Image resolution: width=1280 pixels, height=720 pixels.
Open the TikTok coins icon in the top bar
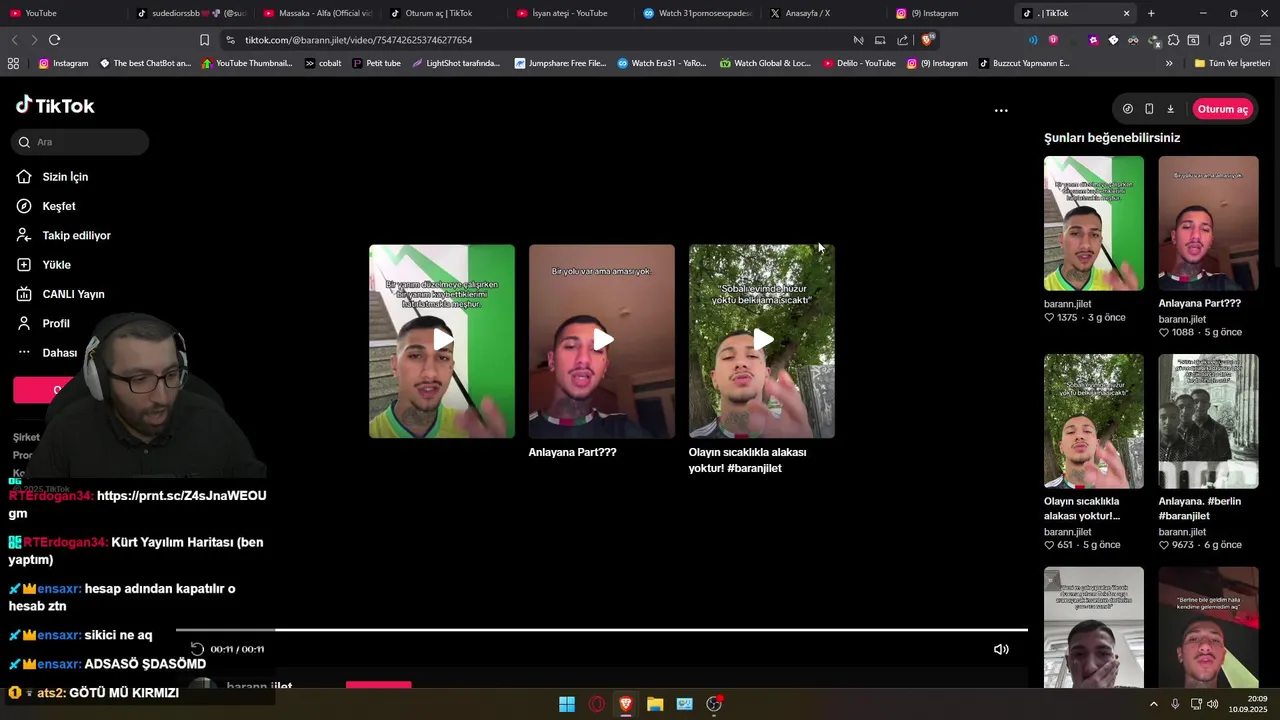pyautogui.click(x=1128, y=109)
